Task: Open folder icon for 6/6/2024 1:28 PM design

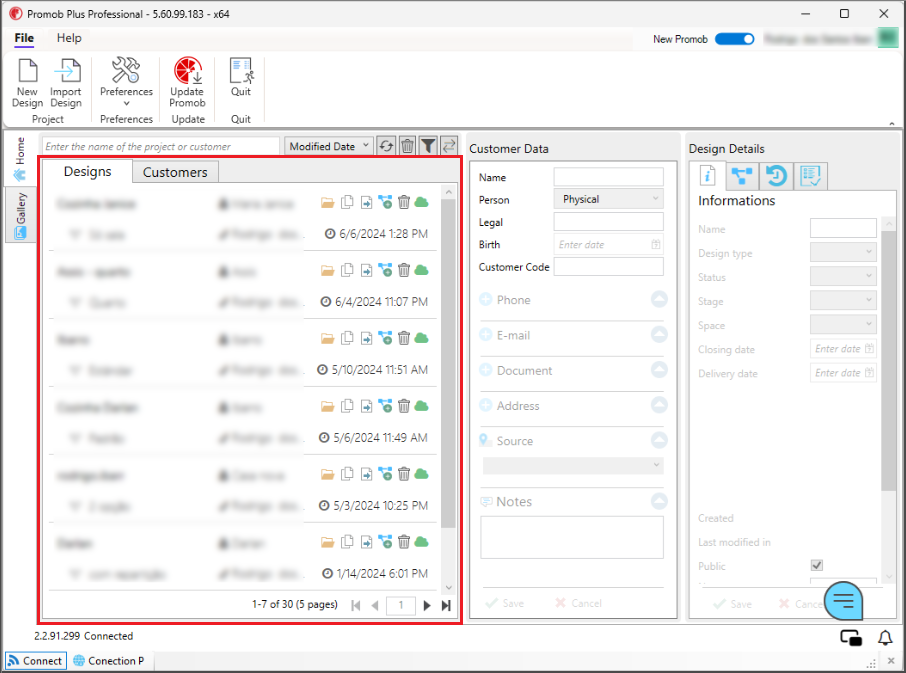Action: 328,203
